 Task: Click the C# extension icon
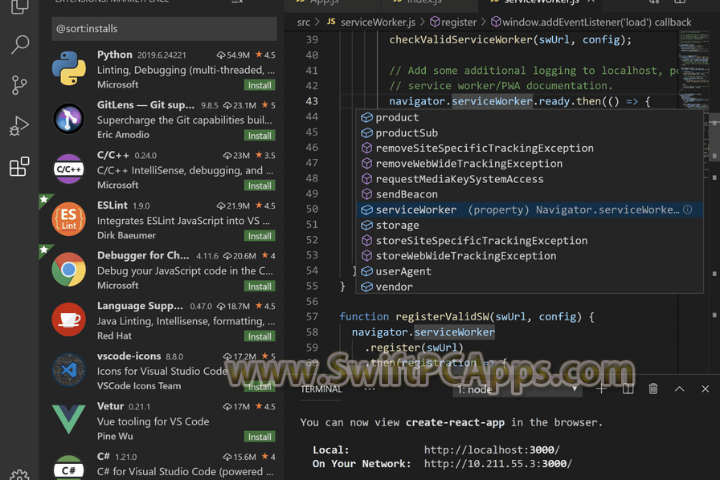pos(69,468)
